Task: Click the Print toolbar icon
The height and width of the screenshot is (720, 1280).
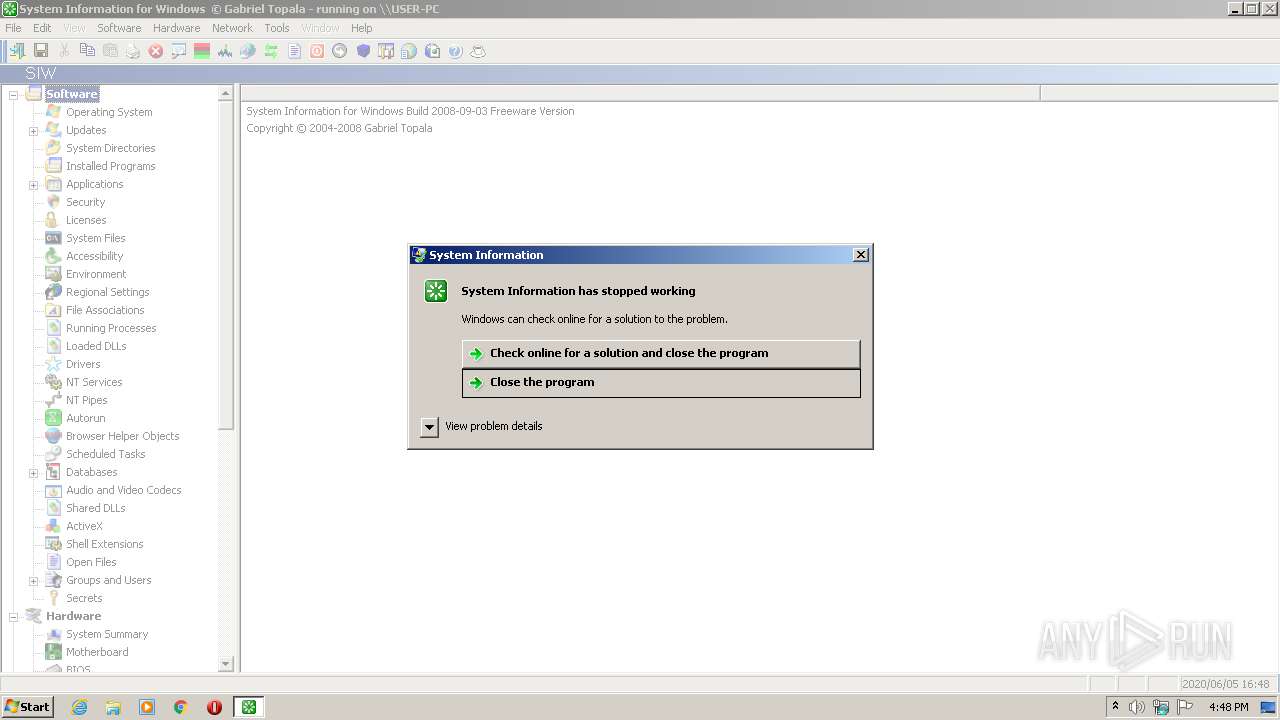Action: [133, 51]
